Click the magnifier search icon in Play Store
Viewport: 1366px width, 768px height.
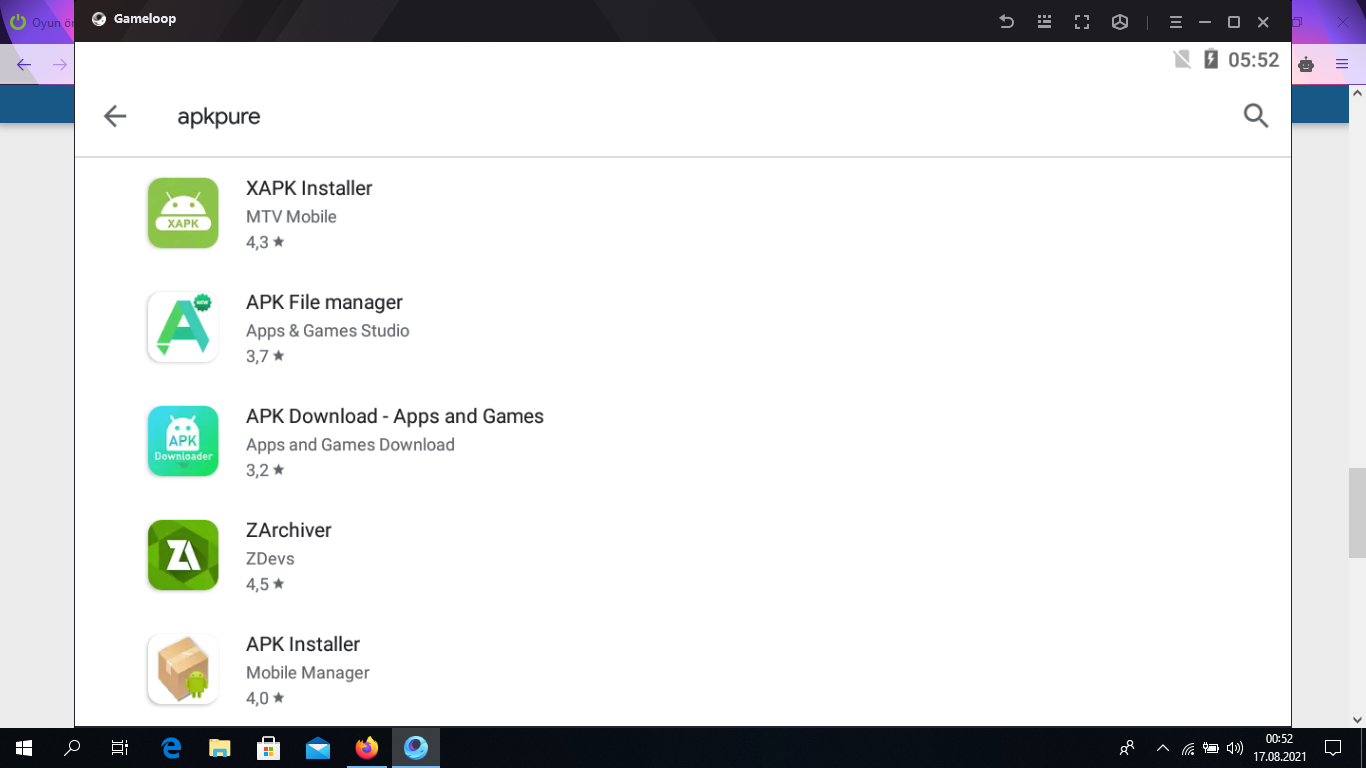[1256, 116]
